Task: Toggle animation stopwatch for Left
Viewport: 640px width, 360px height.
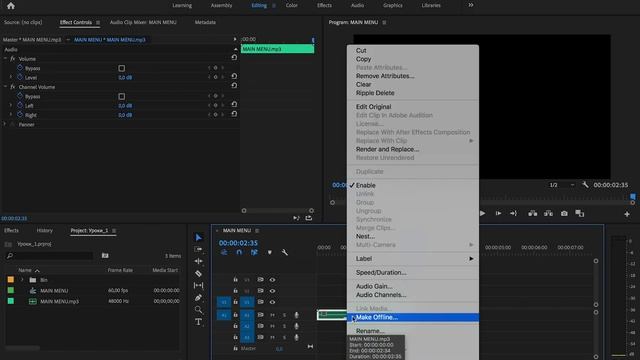Action: coord(20,105)
